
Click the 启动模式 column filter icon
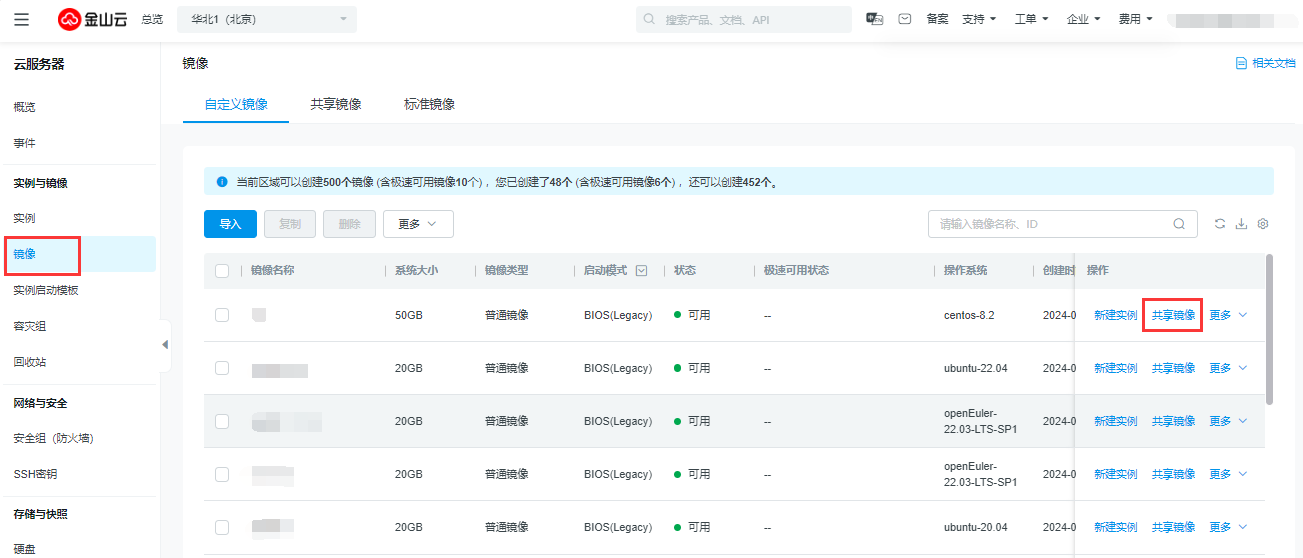pos(641,271)
